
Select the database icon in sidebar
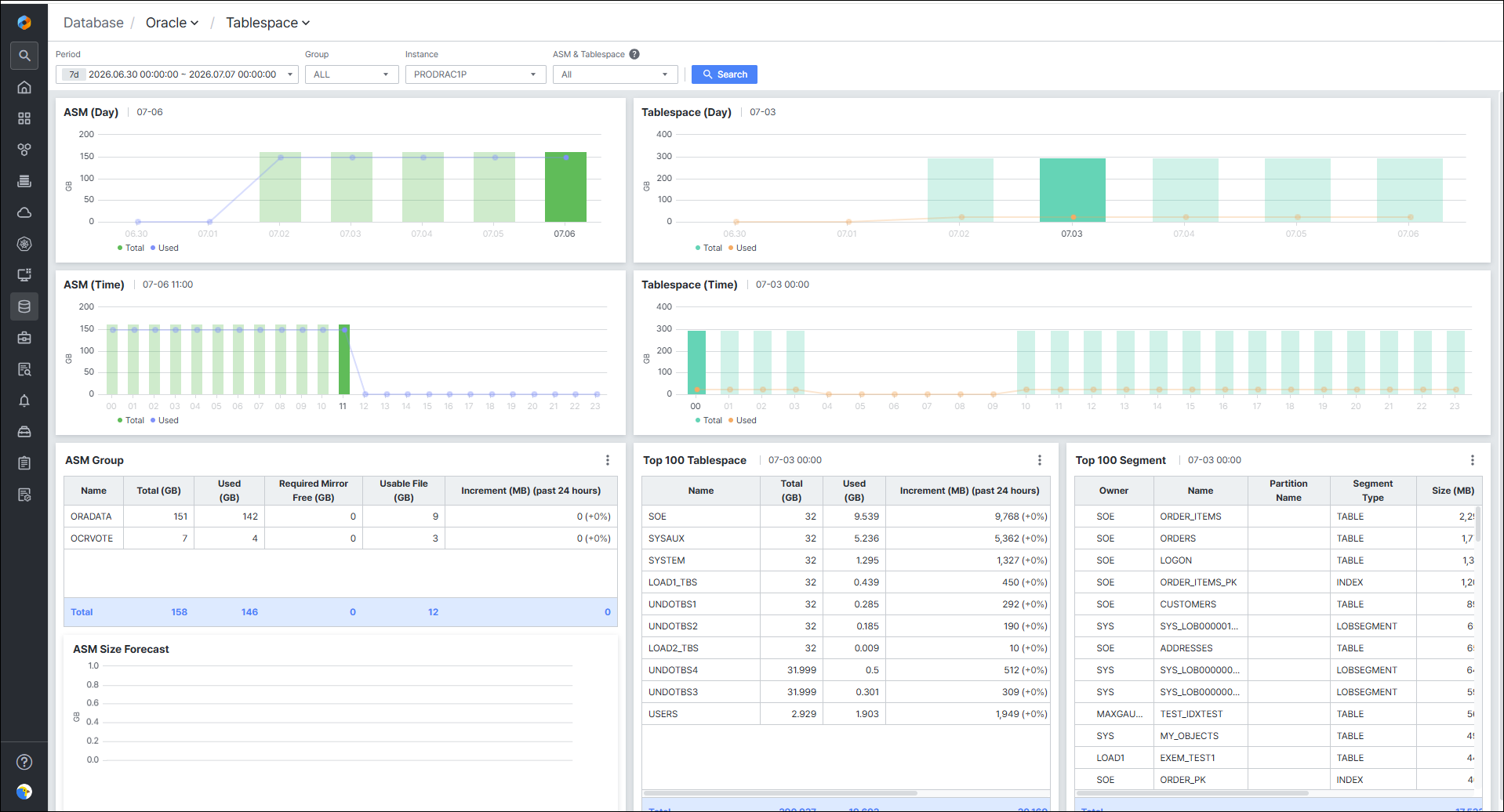coord(24,306)
